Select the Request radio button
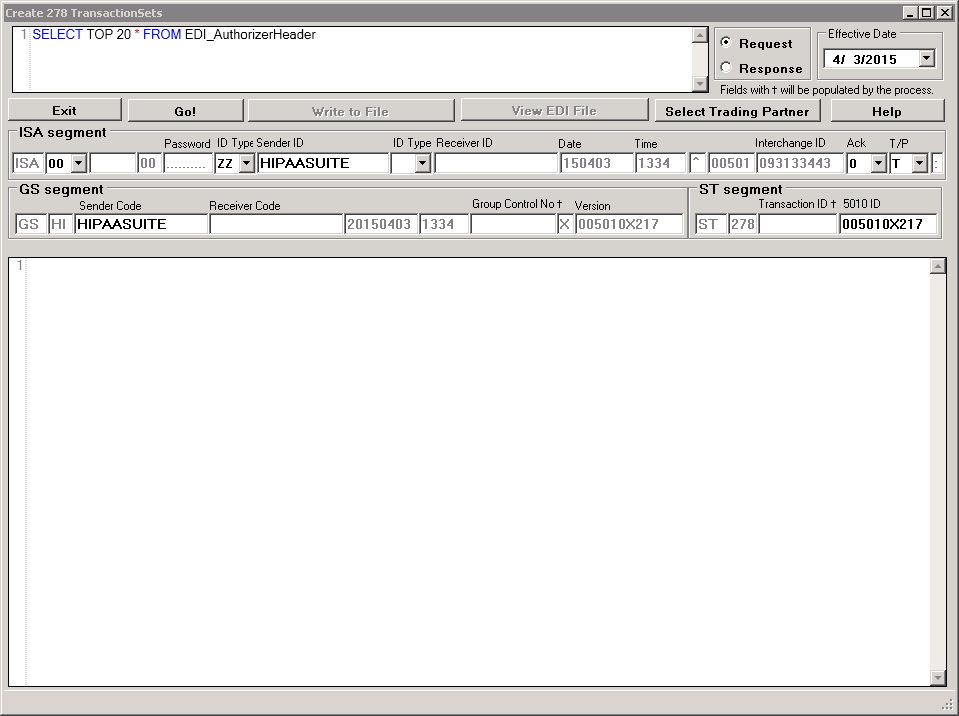Screen dimensions: 959x716 tap(728, 43)
